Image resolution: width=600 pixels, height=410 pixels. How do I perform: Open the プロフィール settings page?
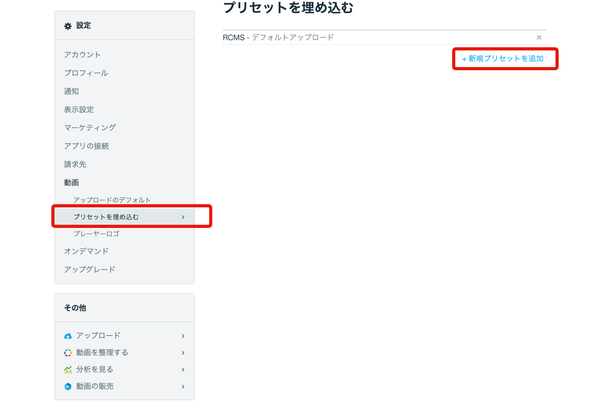pos(86,73)
